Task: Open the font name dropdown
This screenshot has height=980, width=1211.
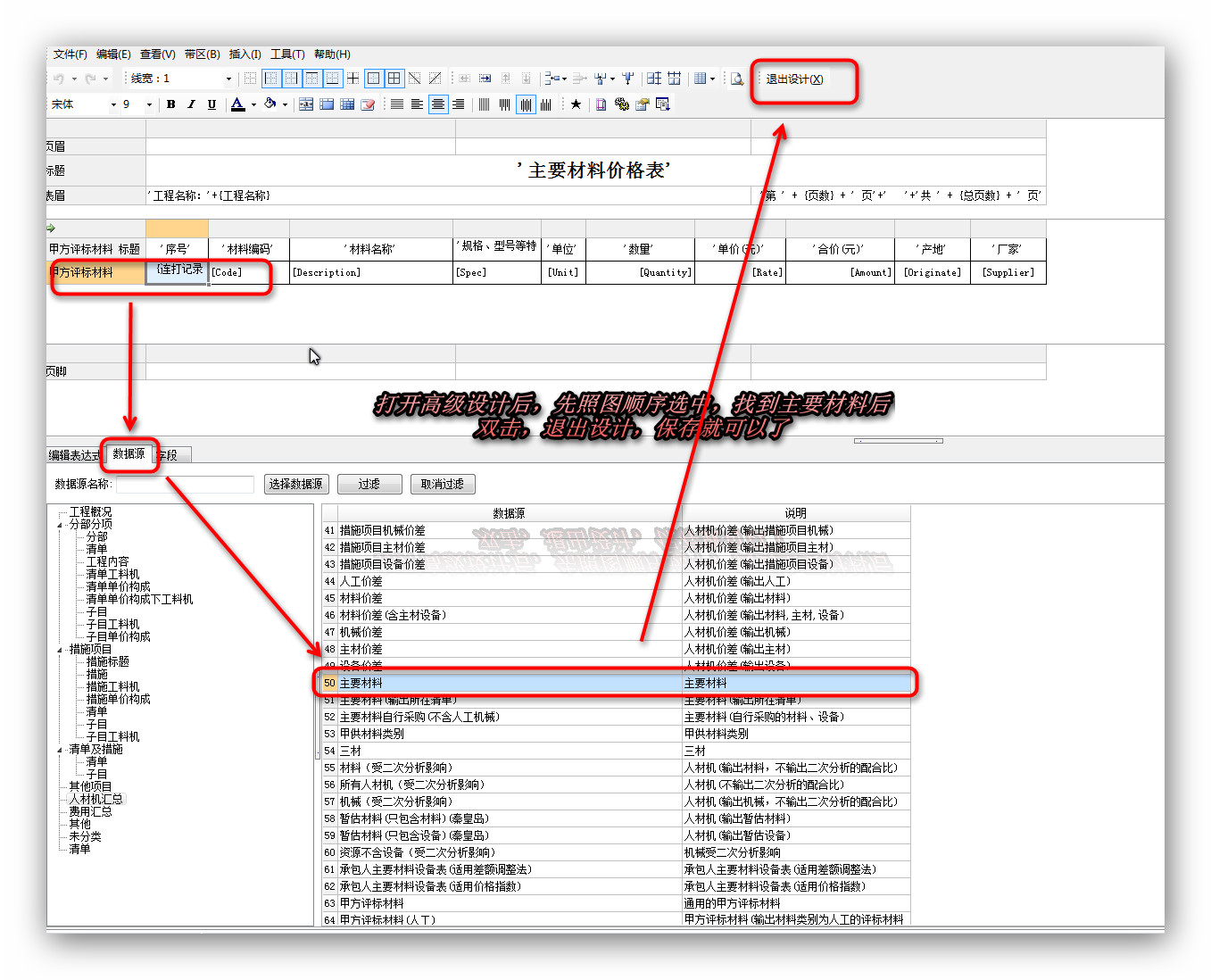Action: click(113, 104)
